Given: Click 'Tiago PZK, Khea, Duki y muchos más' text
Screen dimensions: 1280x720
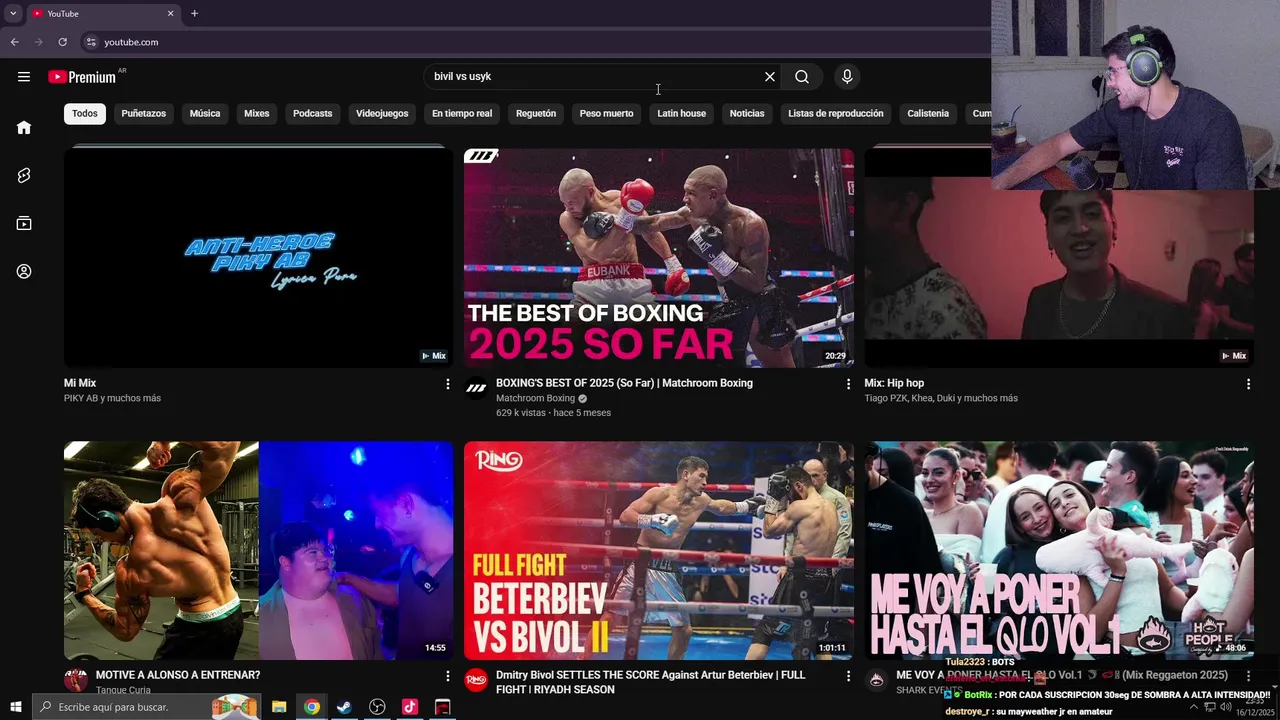Looking at the screenshot, I should [x=941, y=398].
